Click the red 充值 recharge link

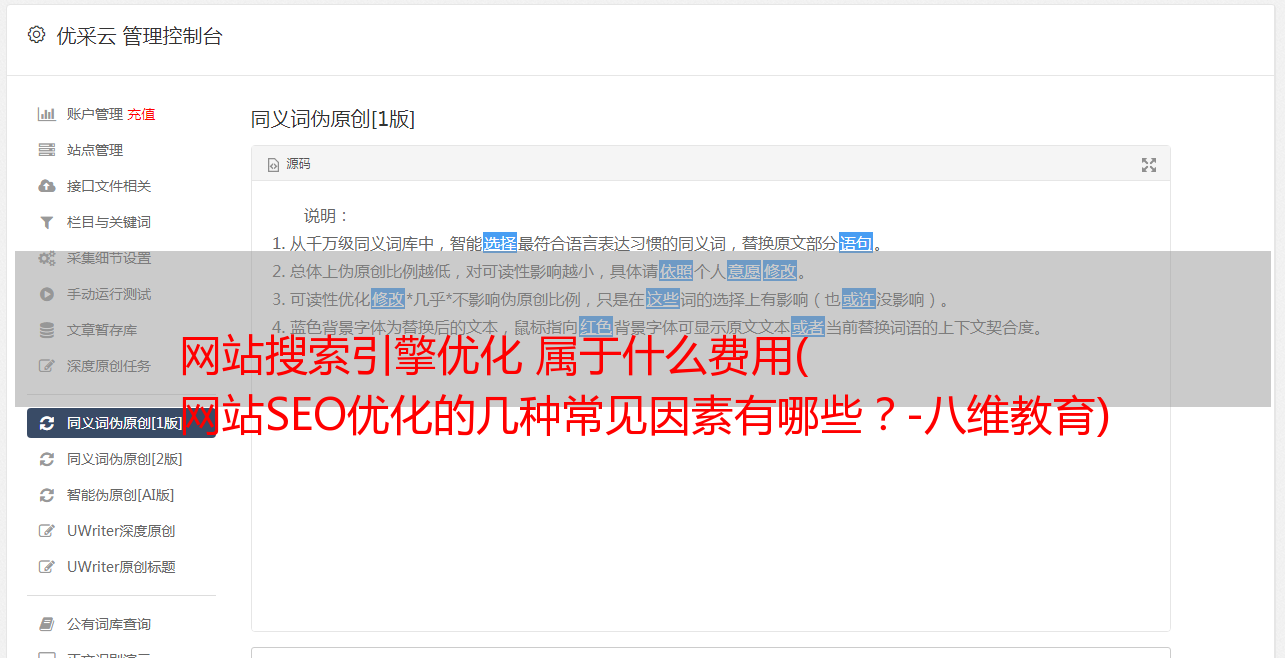coord(141,114)
